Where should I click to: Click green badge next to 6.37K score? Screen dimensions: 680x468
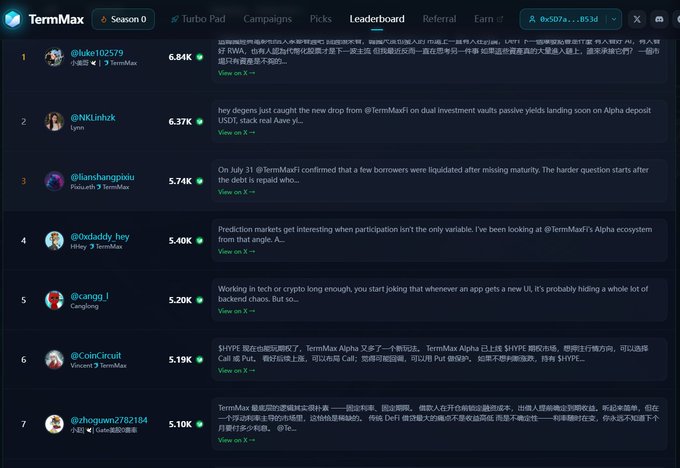pos(199,121)
